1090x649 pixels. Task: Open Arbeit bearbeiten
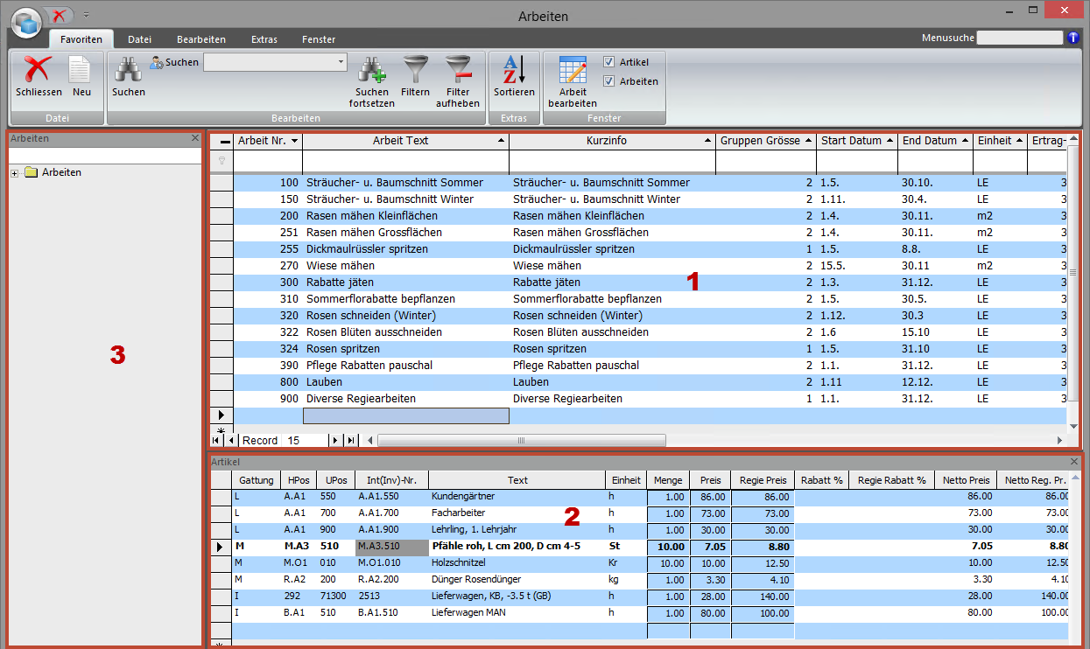(572, 72)
